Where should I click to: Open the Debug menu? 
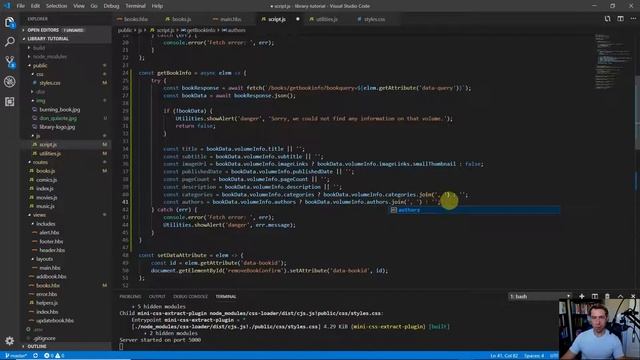click(111, 6)
